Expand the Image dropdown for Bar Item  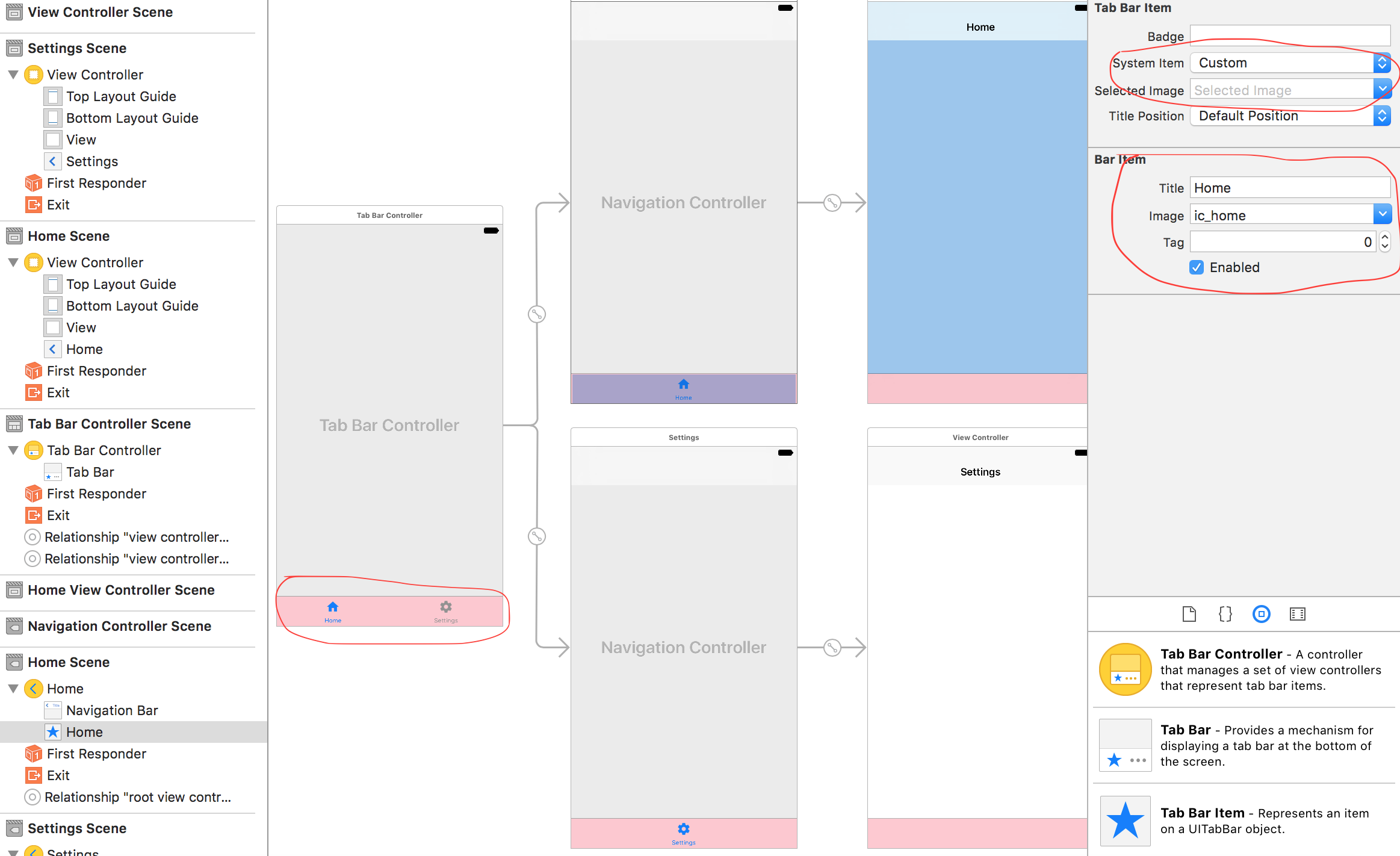pyautogui.click(x=1383, y=215)
